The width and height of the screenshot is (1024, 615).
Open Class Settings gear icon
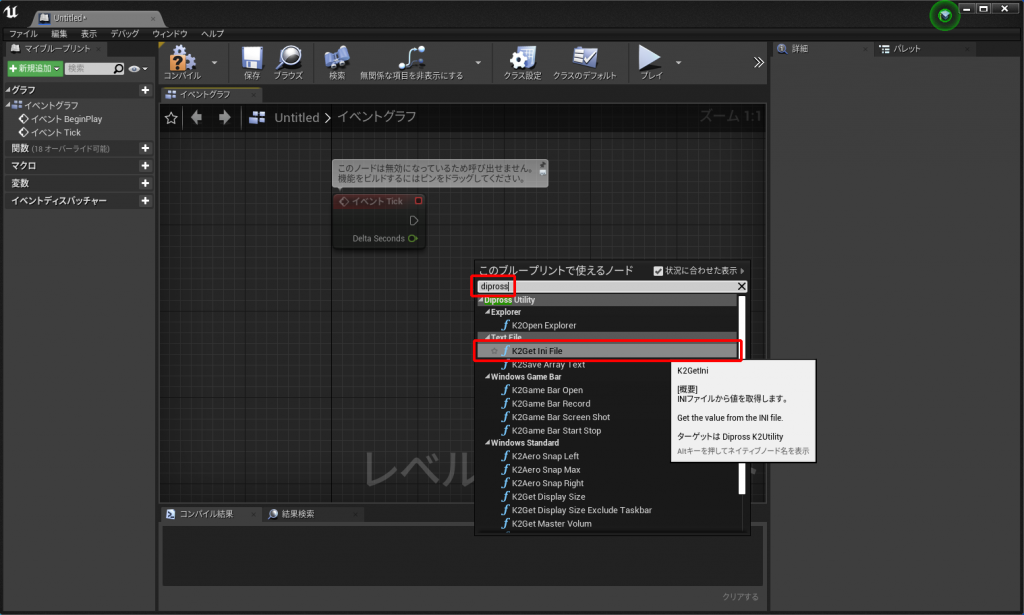tap(522, 57)
